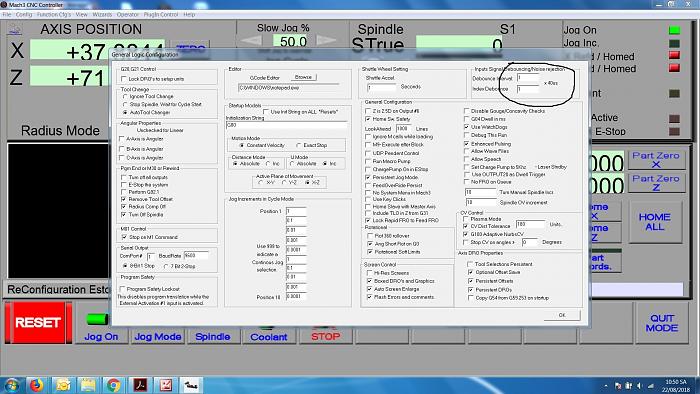Open the Wizards menu
Image resolution: width=700 pixels, height=394 pixels.
click(102, 15)
